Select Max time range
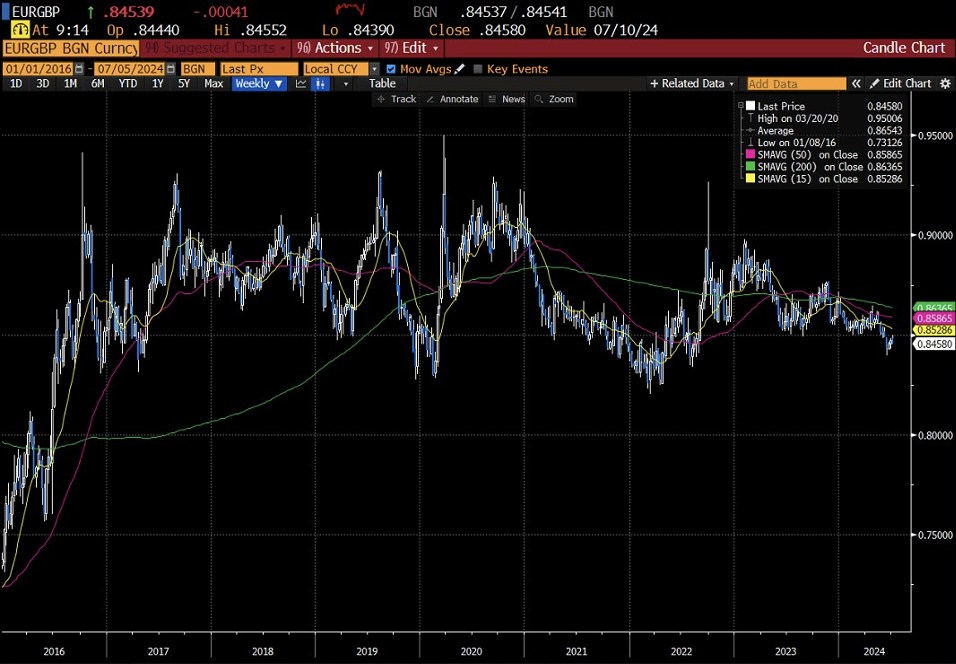Viewport: 956px width, 664px height. [213, 84]
